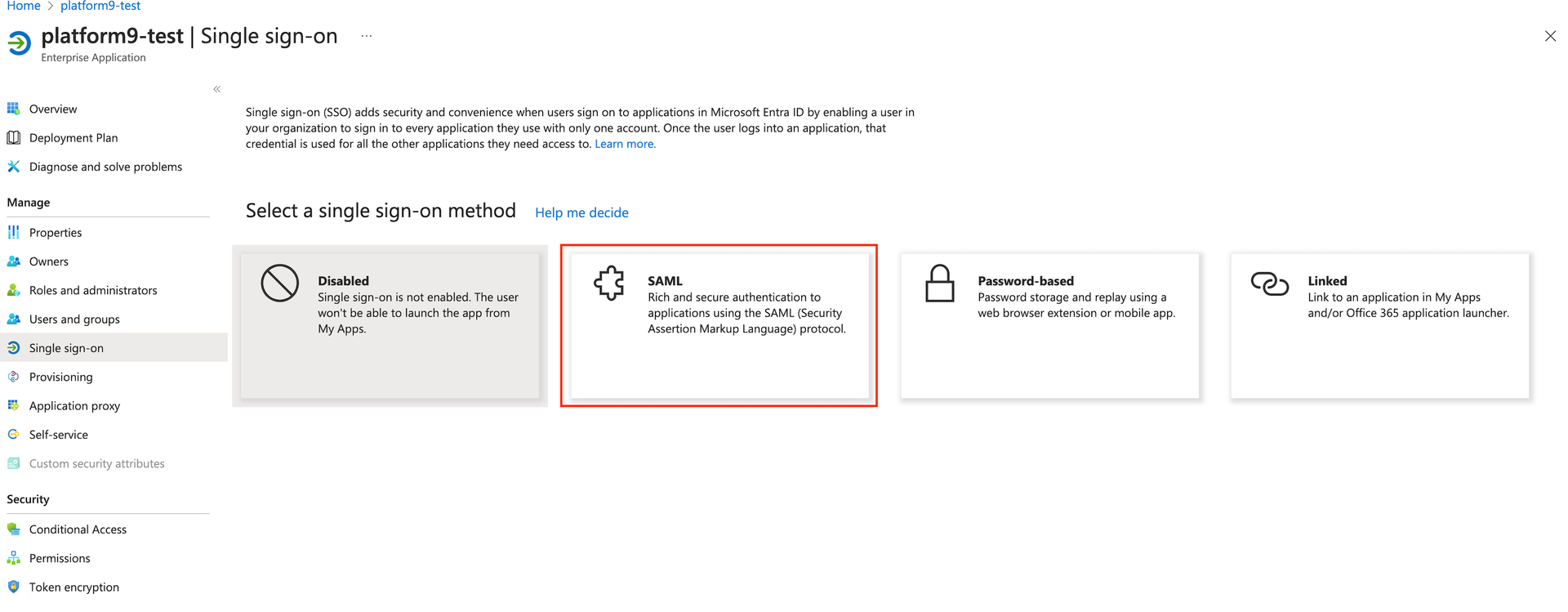
Task: Click the Provisioning icon in sidebar
Action: tap(13, 377)
